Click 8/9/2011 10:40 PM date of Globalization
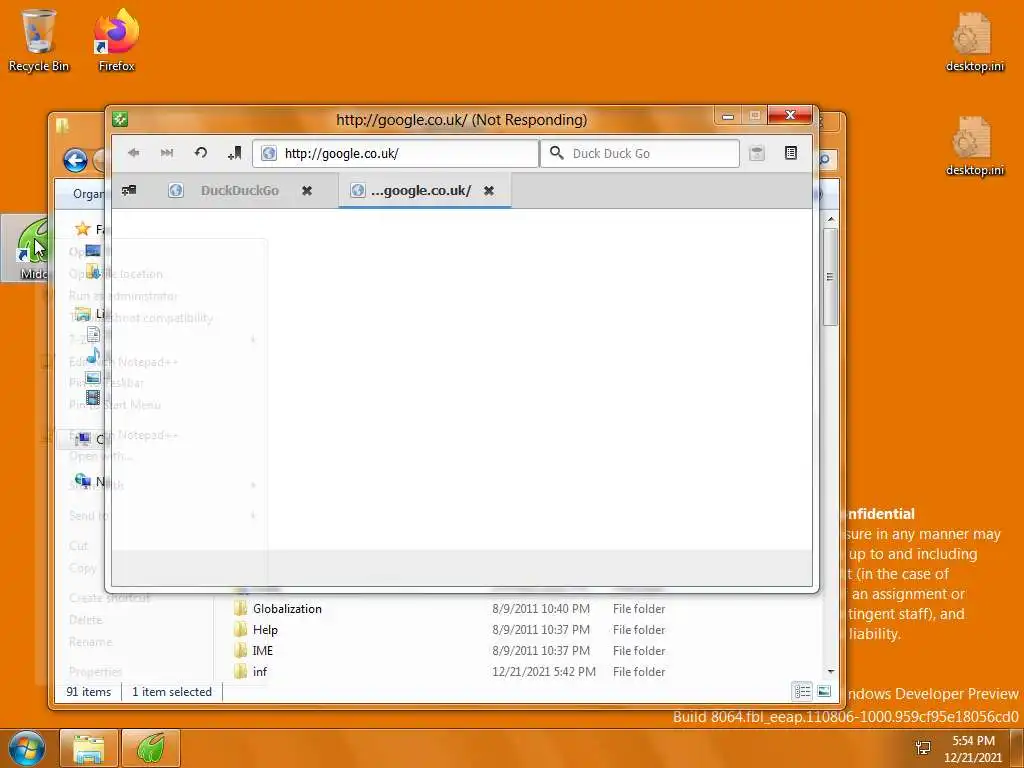Image resolution: width=1024 pixels, height=768 pixels. click(541, 609)
